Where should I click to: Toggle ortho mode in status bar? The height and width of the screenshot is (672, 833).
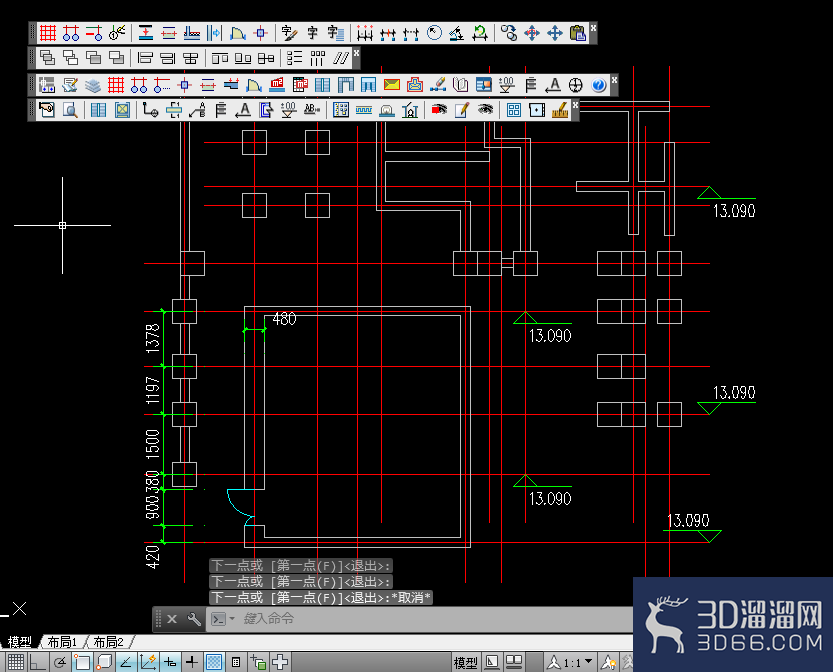[x=37, y=662]
